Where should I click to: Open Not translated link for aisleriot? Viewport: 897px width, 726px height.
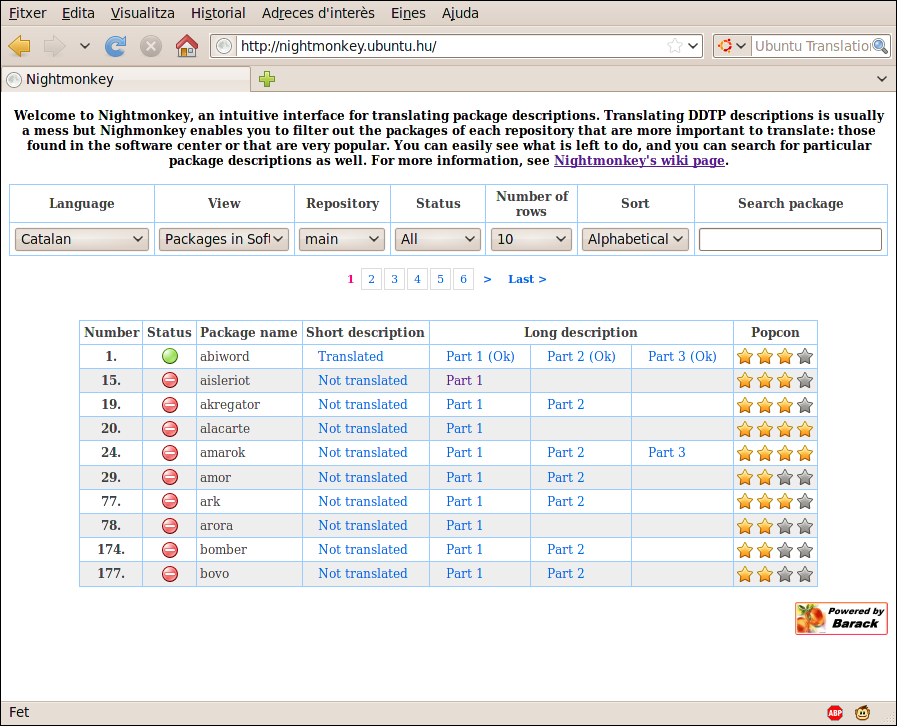[x=363, y=380]
